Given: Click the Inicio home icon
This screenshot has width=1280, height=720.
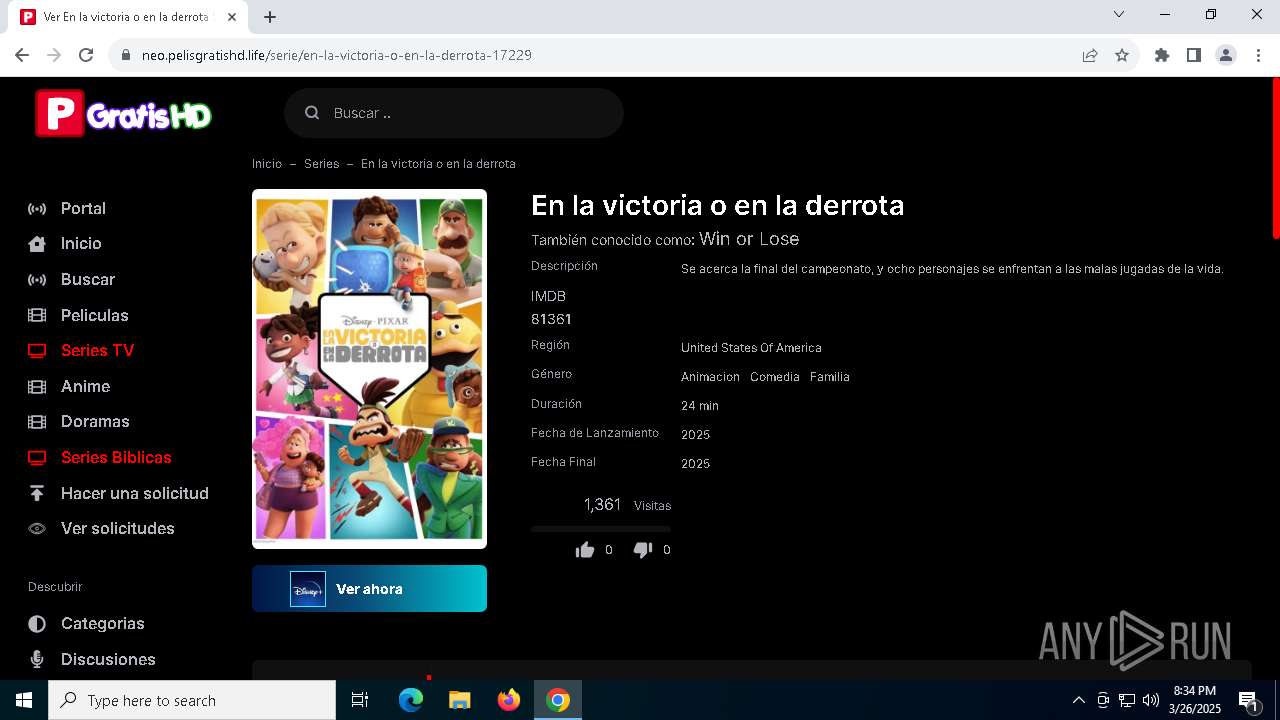Looking at the screenshot, I should (37, 244).
